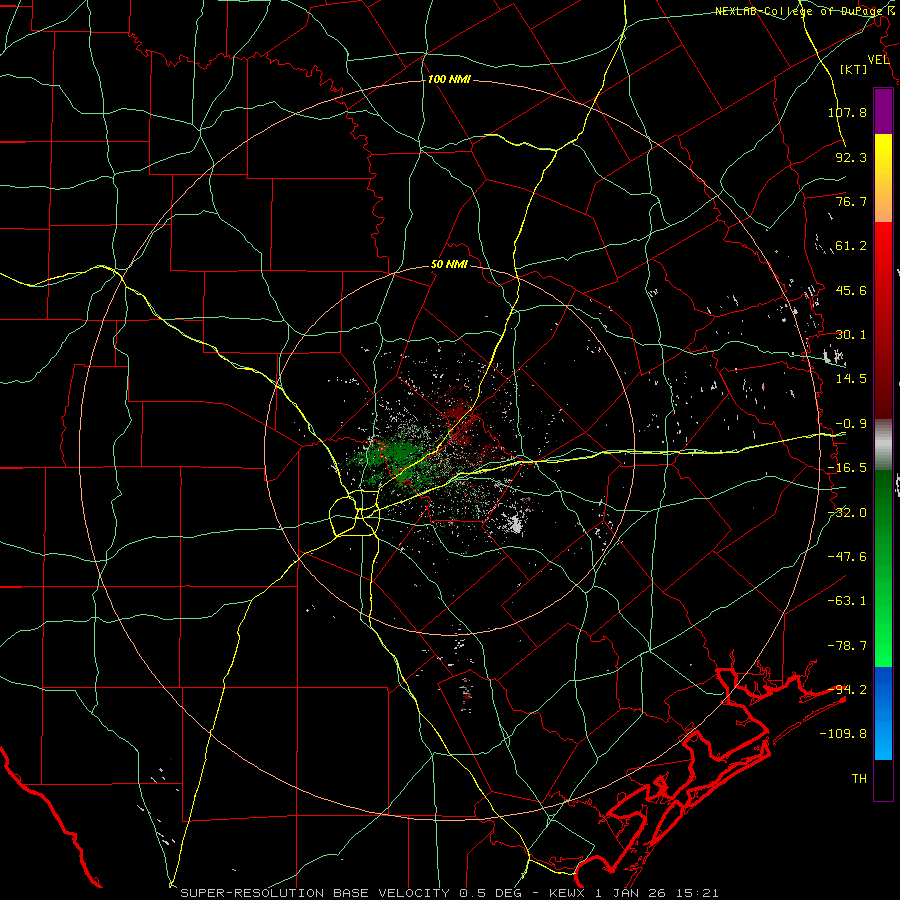Click the 45.6 velocity legend value
900x900 pixels.
coord(851,290)
